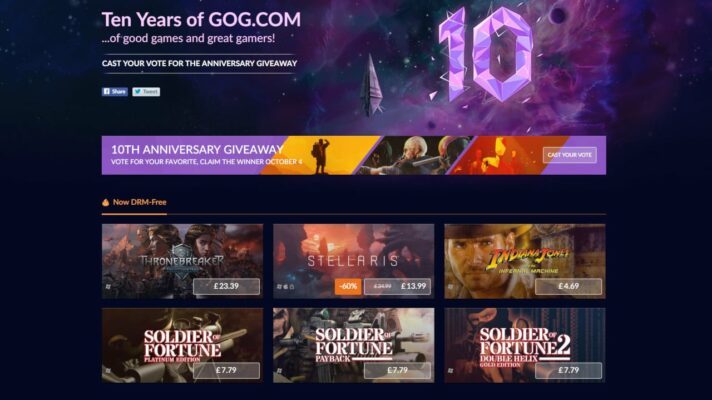
Task: Click the Windows icon on Indiana Jones tile
Action: (x=450, y=287)
